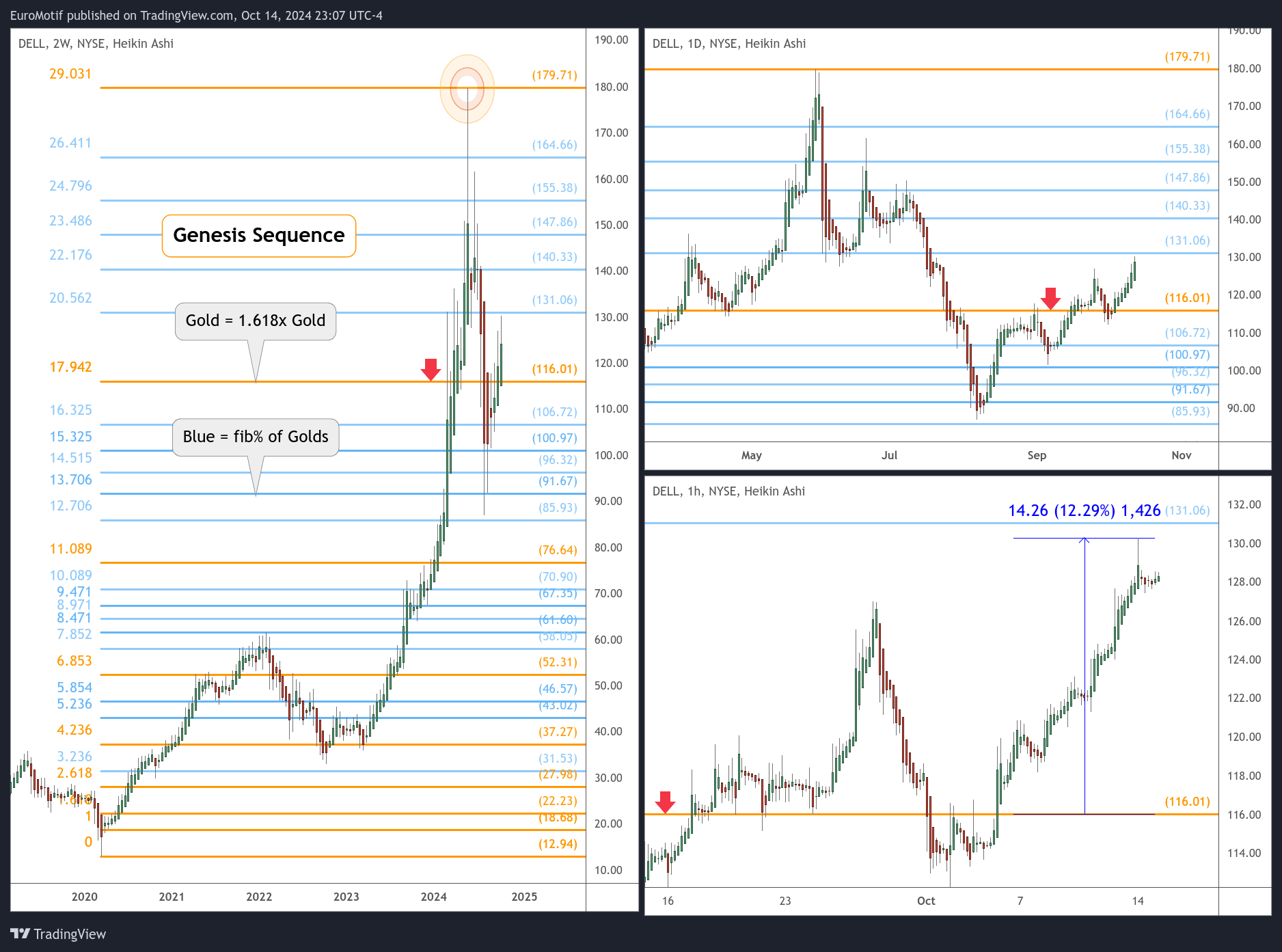The image size is (1282, 952).
Task: Click the 90.00 tick on 1D price axis
Action: click(1241, 408)
